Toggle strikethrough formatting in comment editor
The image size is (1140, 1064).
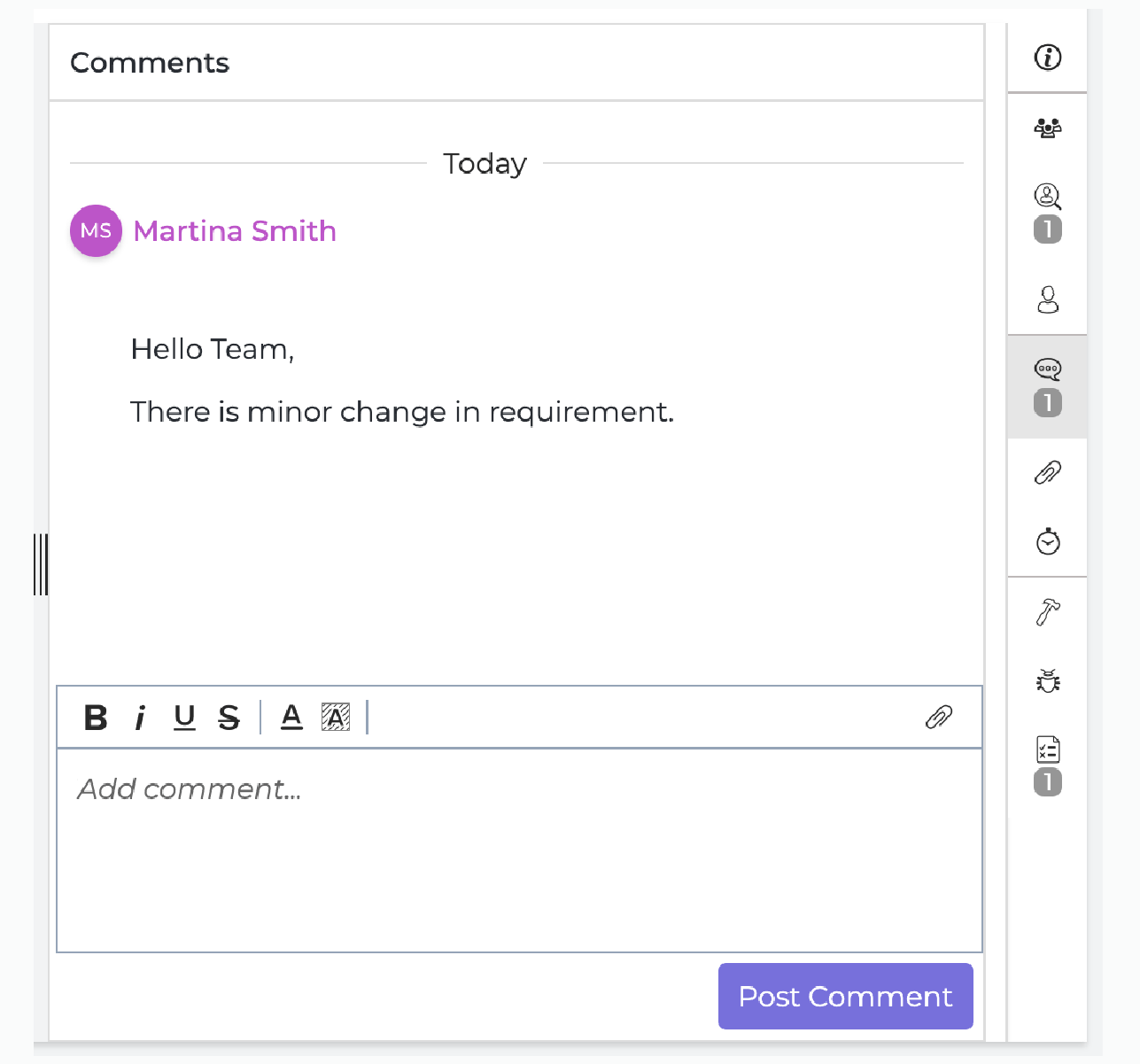click(229, 717)
